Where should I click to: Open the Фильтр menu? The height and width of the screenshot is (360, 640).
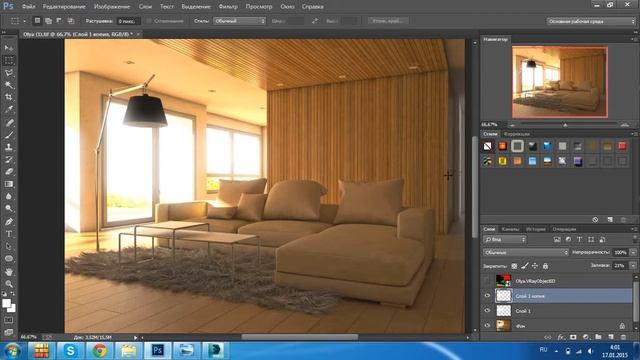pyautogui.click(x=228, y=7)
